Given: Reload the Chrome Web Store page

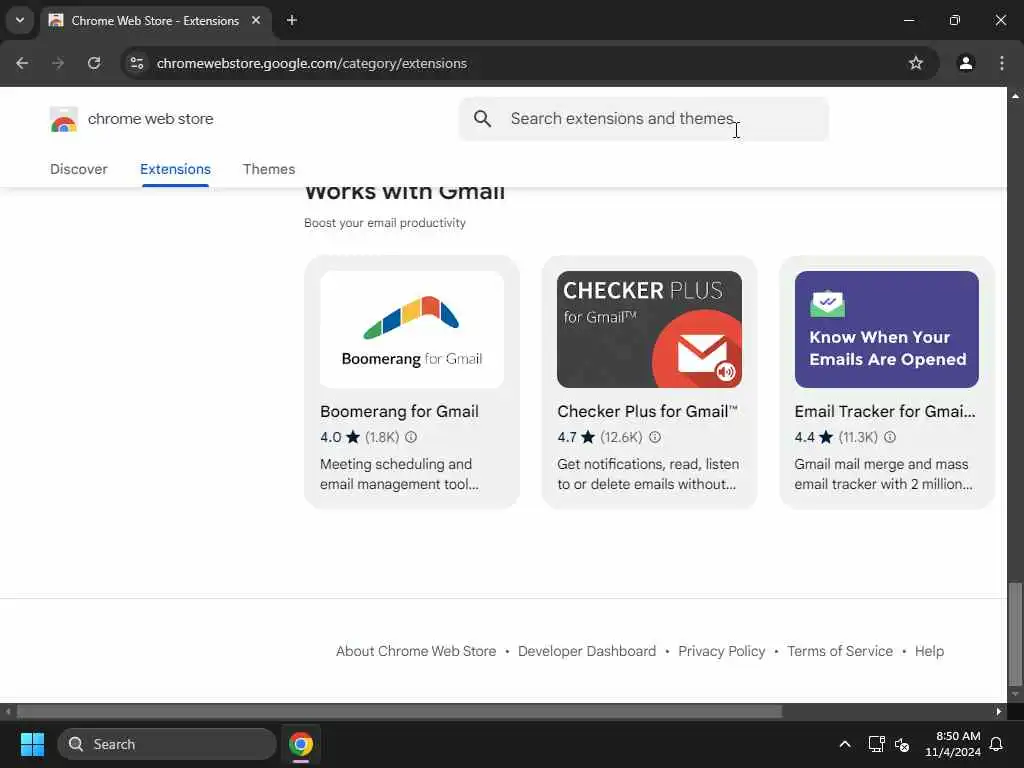Looking at the screenshot, I should click(x=94, y=63).
